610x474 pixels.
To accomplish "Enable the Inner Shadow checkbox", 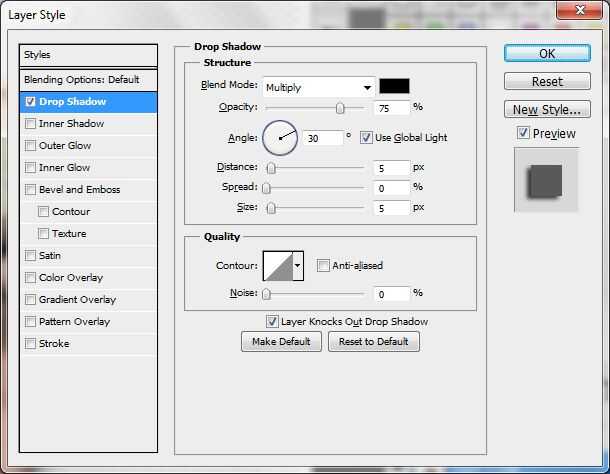I will coord(30,124).
